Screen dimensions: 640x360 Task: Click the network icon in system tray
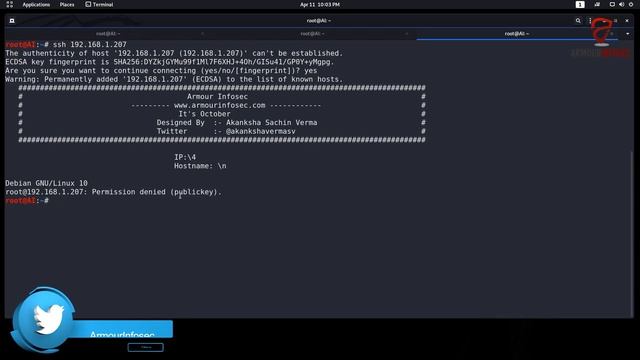pyautogui.click(x=597, y=4)
